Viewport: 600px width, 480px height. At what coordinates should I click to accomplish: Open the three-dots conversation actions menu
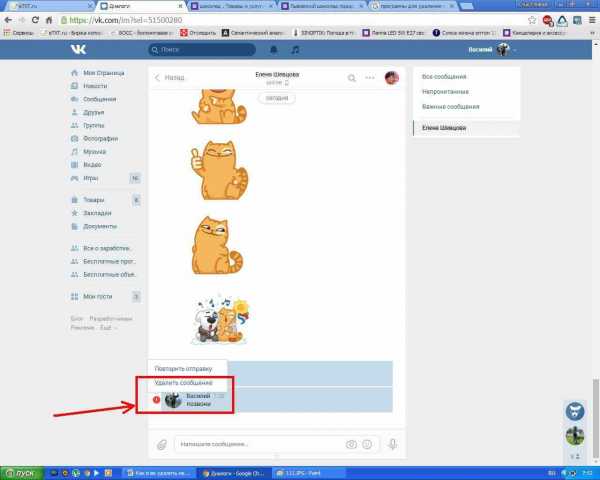(x=370, y=78)
